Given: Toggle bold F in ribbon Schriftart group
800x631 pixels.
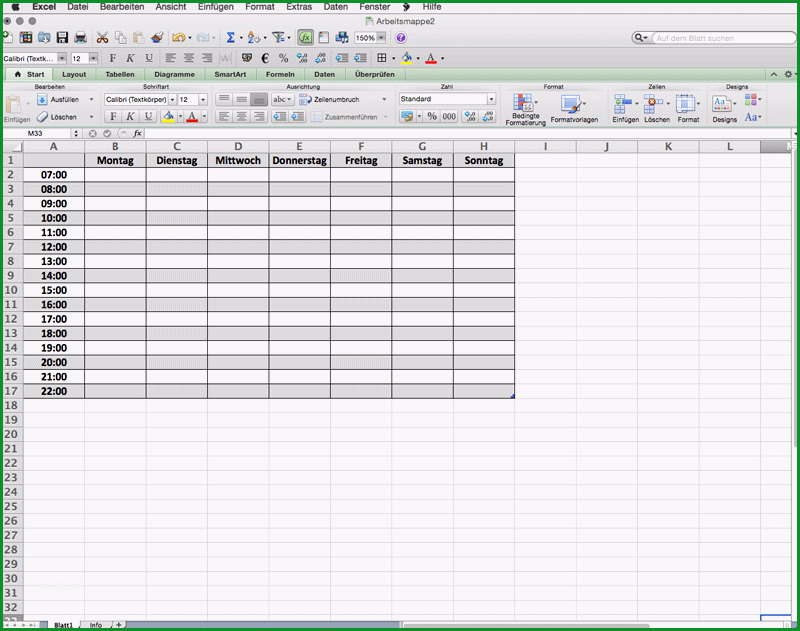Looking at the screenshot, I should pyautogui.click(x=113, y=116).
